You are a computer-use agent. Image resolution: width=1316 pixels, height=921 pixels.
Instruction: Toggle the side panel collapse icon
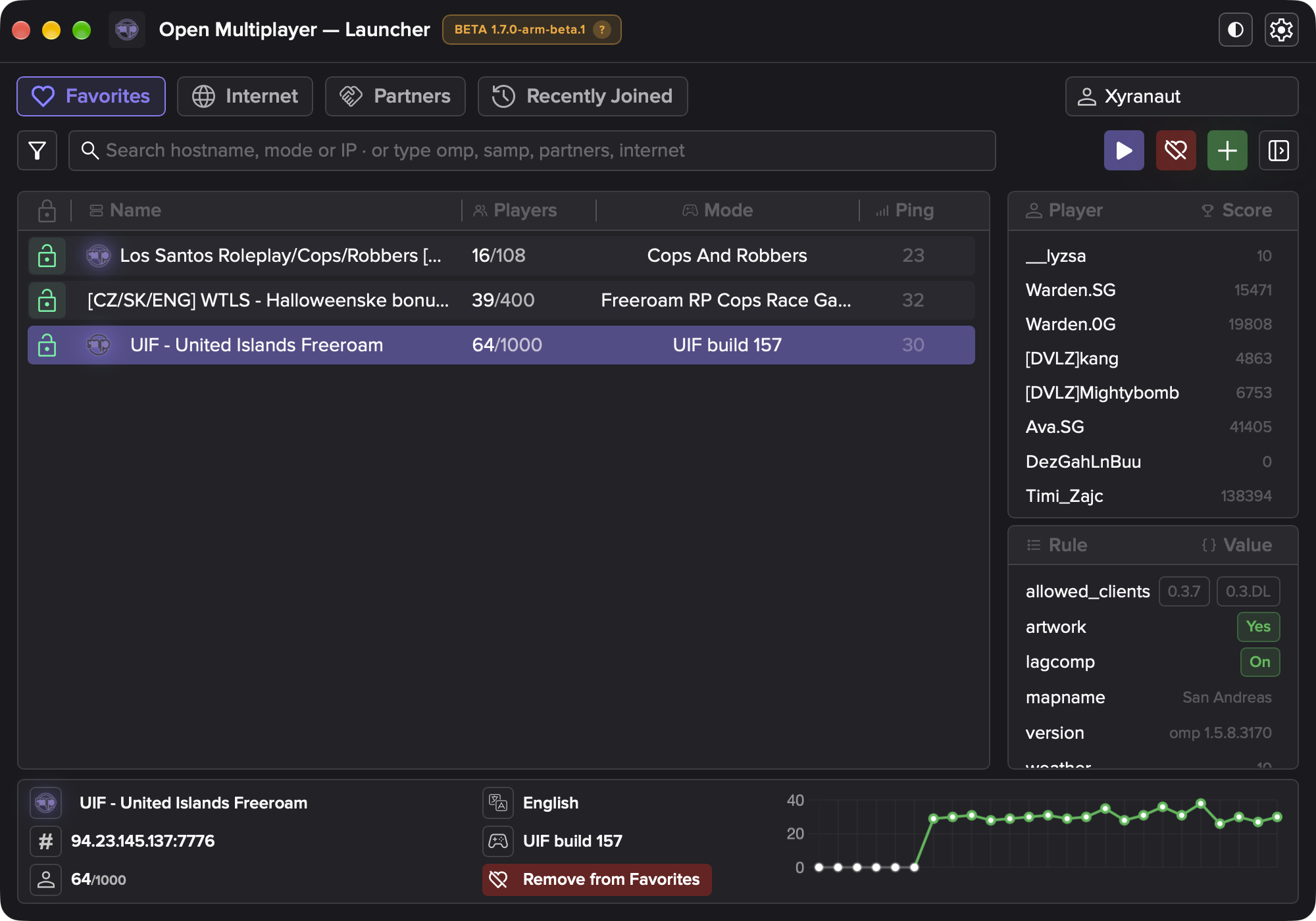pyautogui.click(x=1278, y=151)
